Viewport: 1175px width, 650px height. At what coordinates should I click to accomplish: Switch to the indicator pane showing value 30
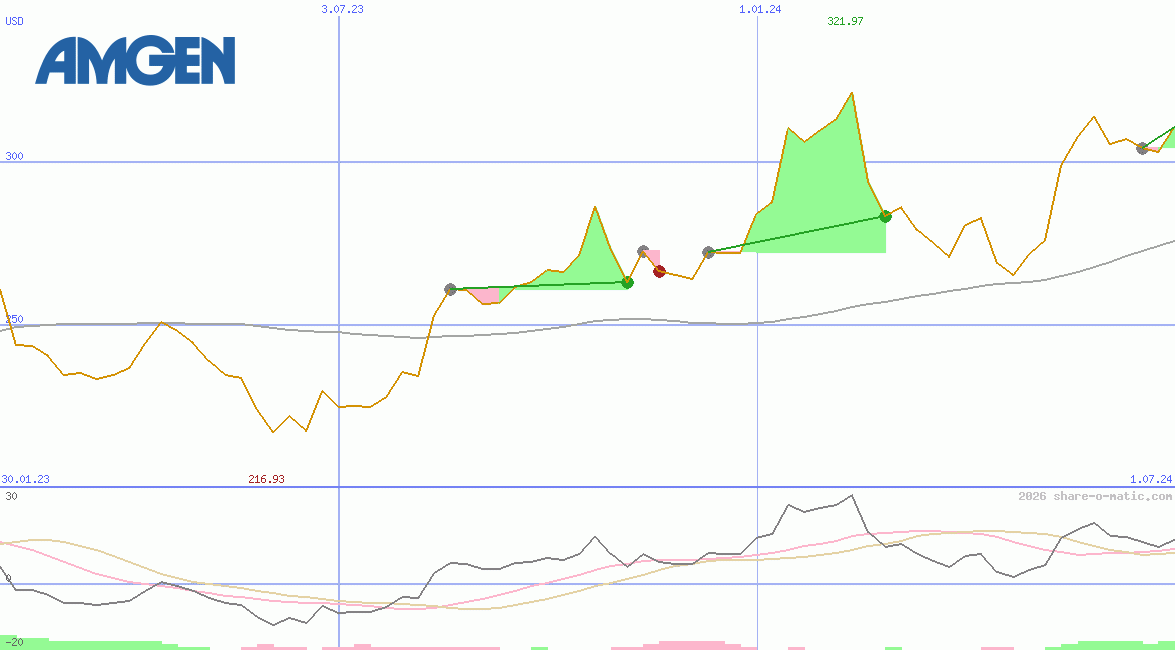(11, 494)
